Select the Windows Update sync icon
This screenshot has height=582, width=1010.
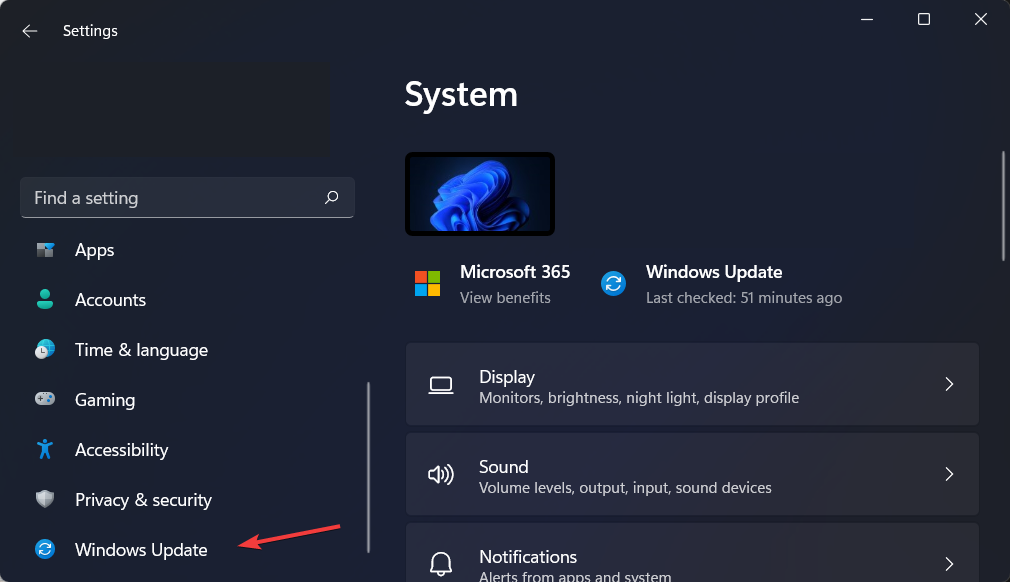pos(45,549)
